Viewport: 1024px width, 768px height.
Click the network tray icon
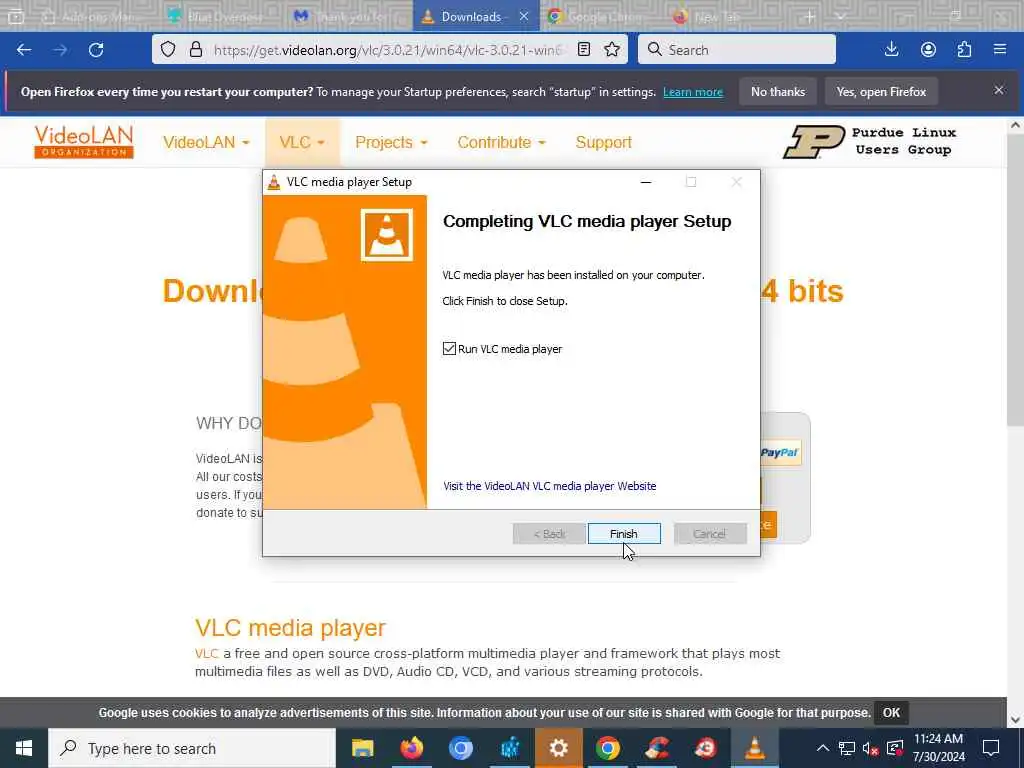[x=847, y=748]
